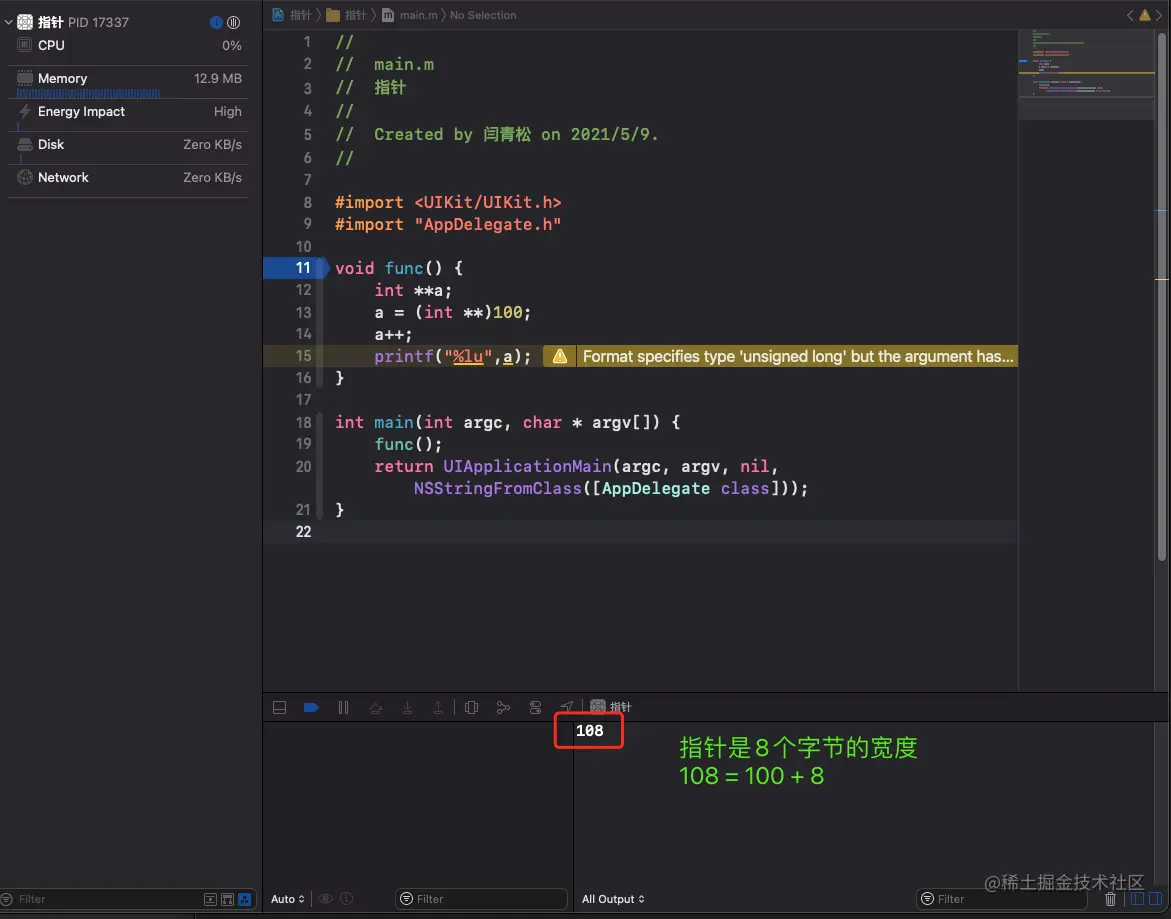Click the yellow warning icon on line 15
The height and width of the screenshot is (919, 1171).
coord(559,357)
